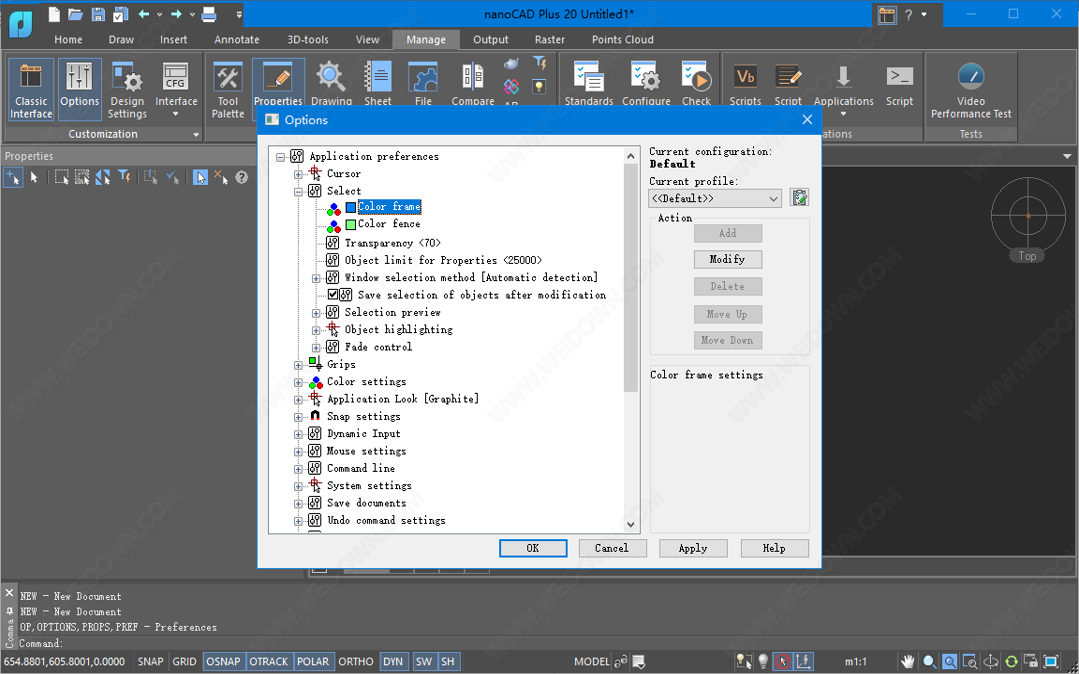Open the Points Cloud ribbon tab
1079x674 pixels.
[623, 39]
